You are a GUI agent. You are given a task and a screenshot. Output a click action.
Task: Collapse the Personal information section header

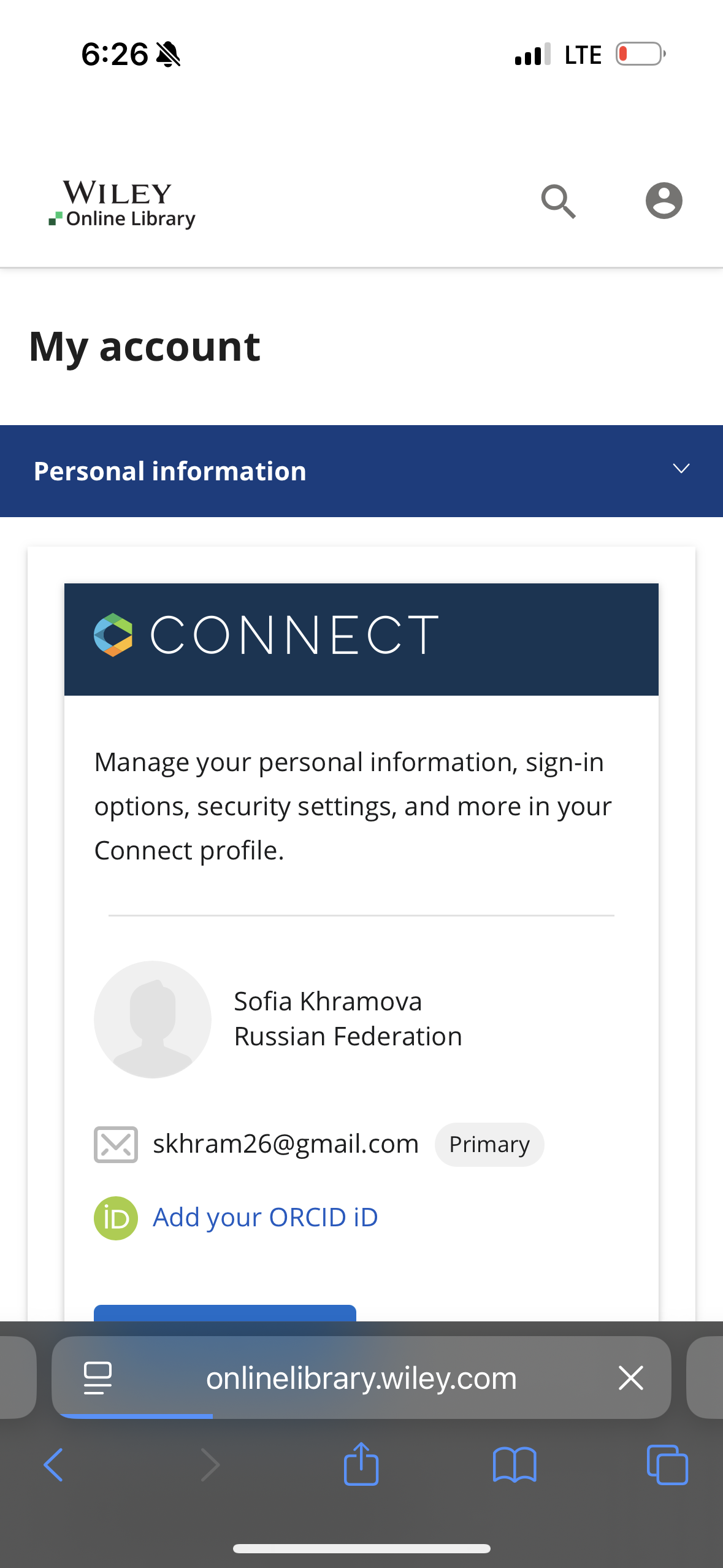point(170,471)
